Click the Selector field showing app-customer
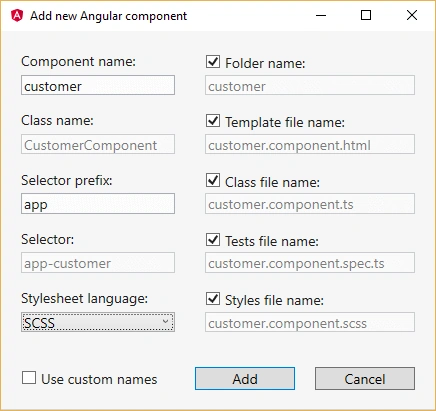 coord(98,262)
